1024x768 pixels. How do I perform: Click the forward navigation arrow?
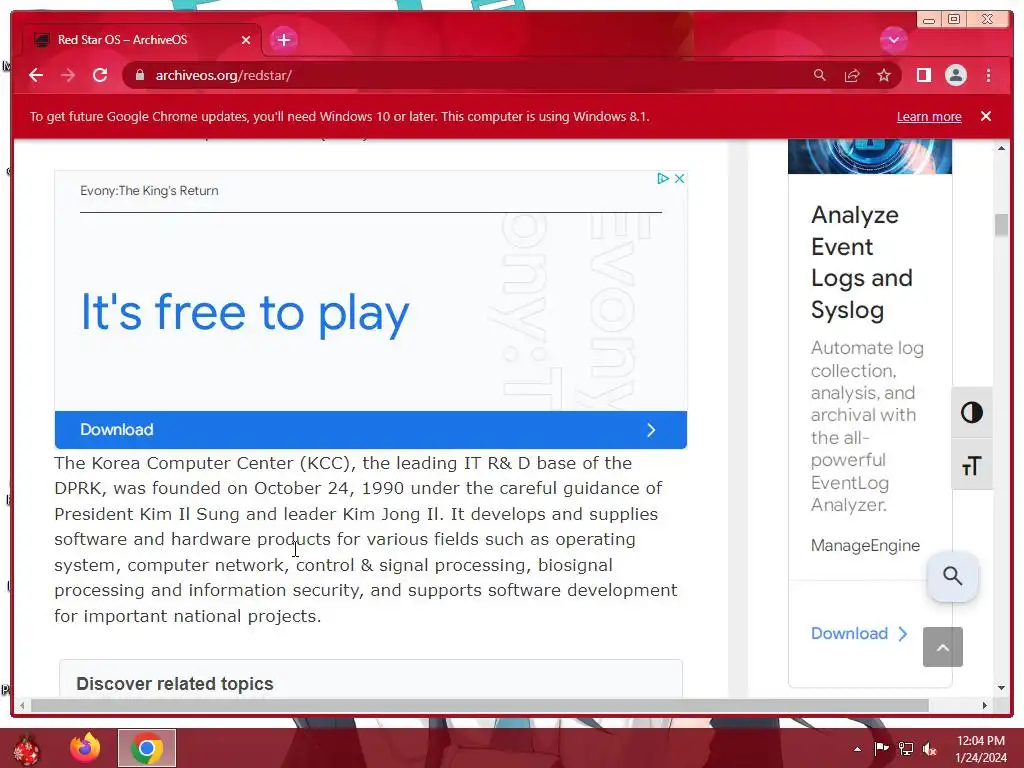68,76
